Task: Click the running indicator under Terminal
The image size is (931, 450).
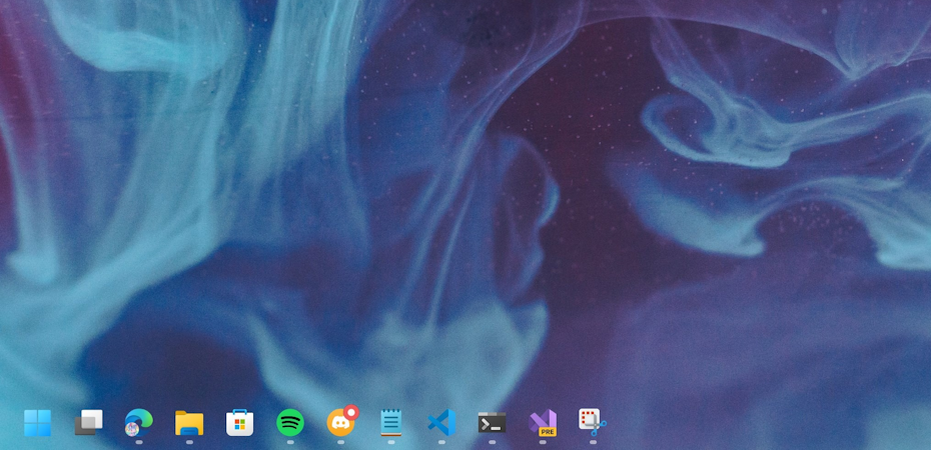Action: point(492,442)
